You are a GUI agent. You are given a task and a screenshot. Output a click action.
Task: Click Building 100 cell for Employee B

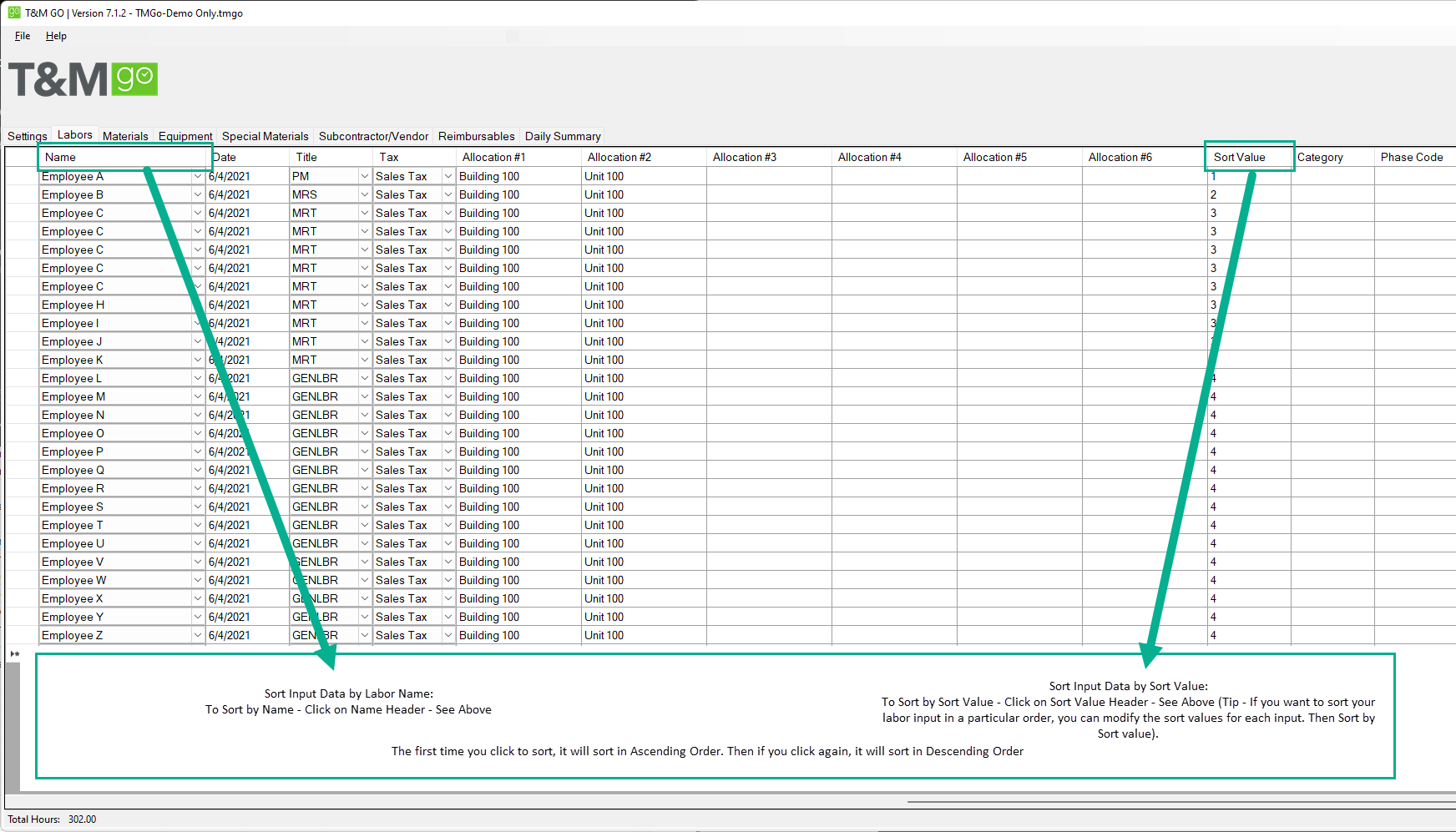[x=518, y=194]
